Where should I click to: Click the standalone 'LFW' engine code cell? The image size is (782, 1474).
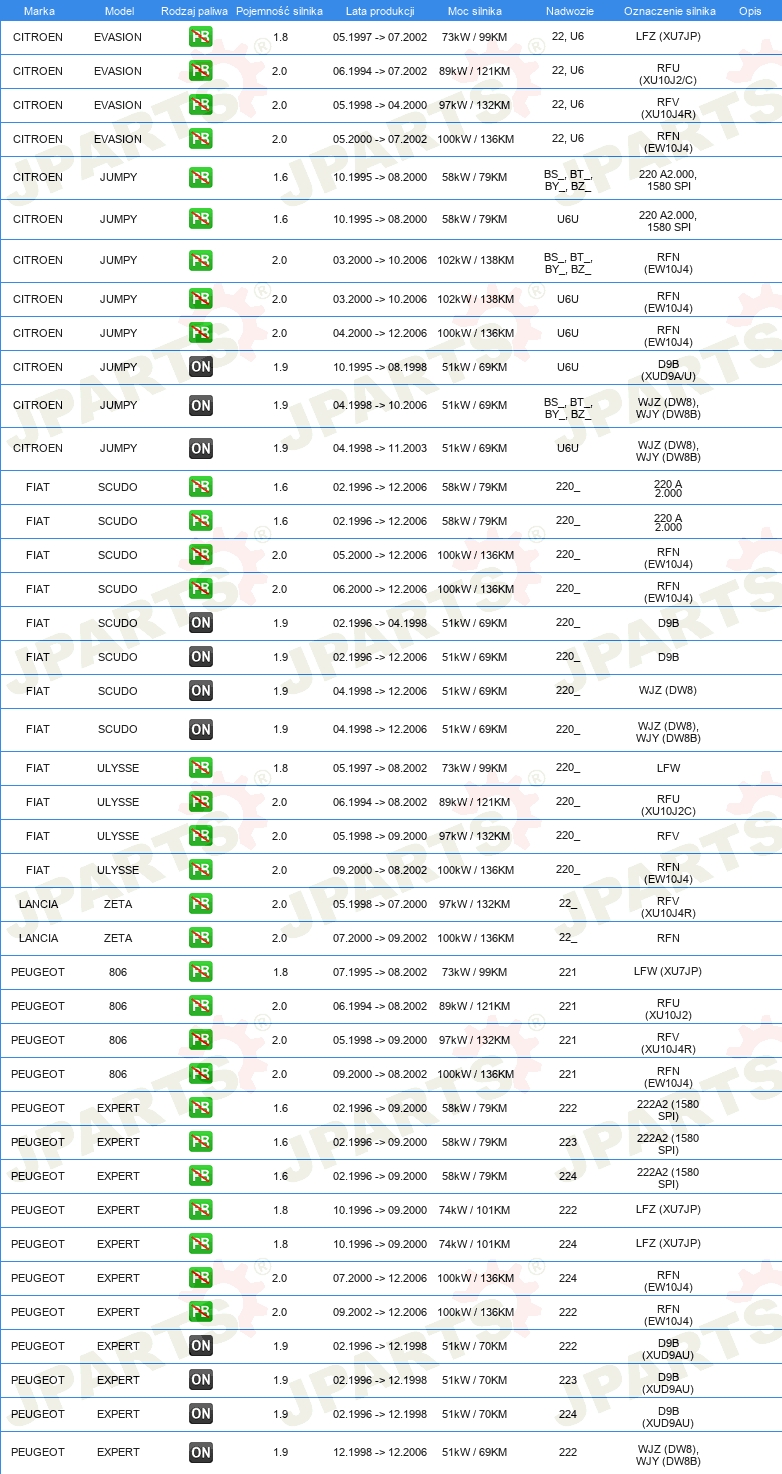(668, 768)
